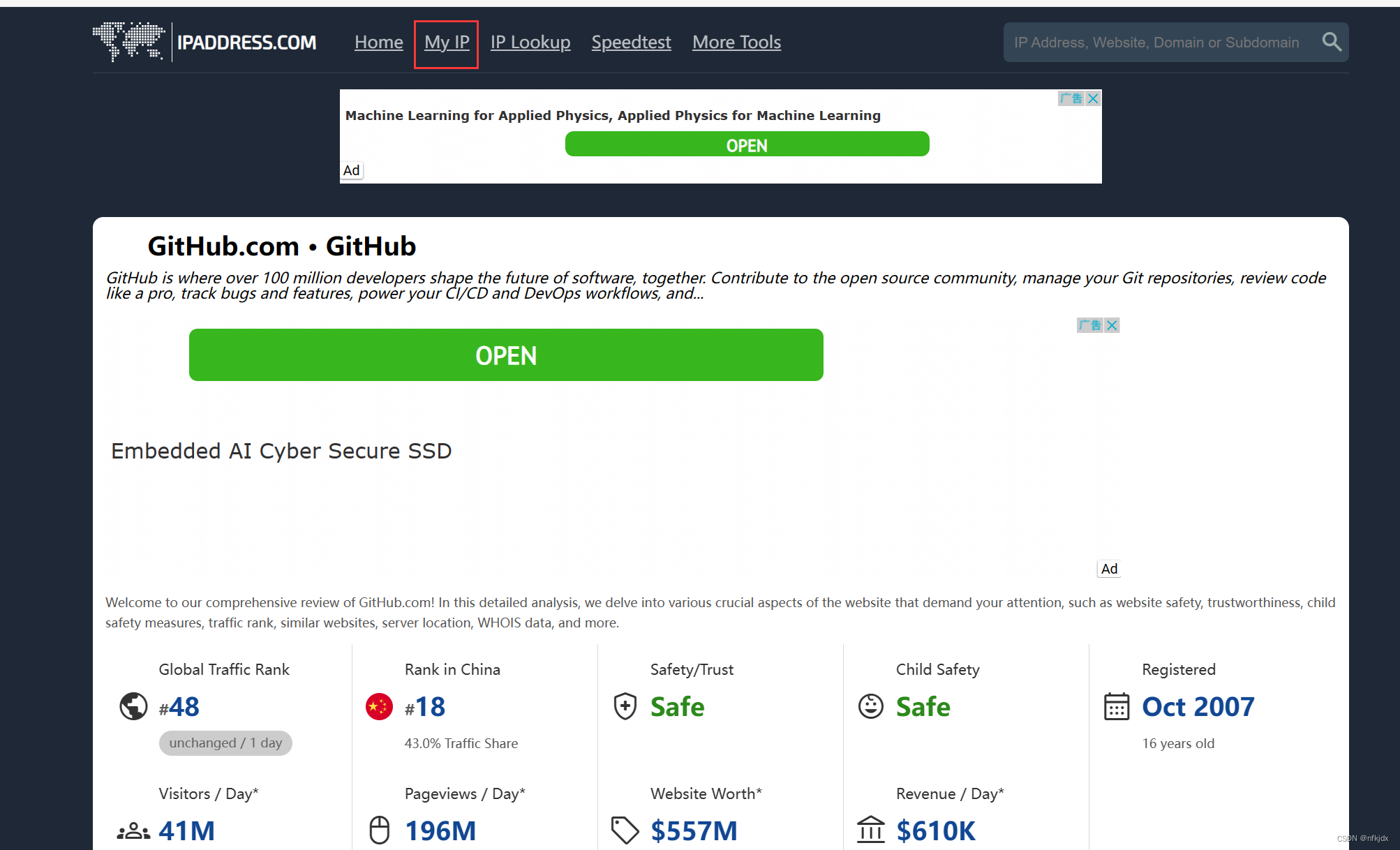Close the top banner advertisement

[x=1093, y=98]
